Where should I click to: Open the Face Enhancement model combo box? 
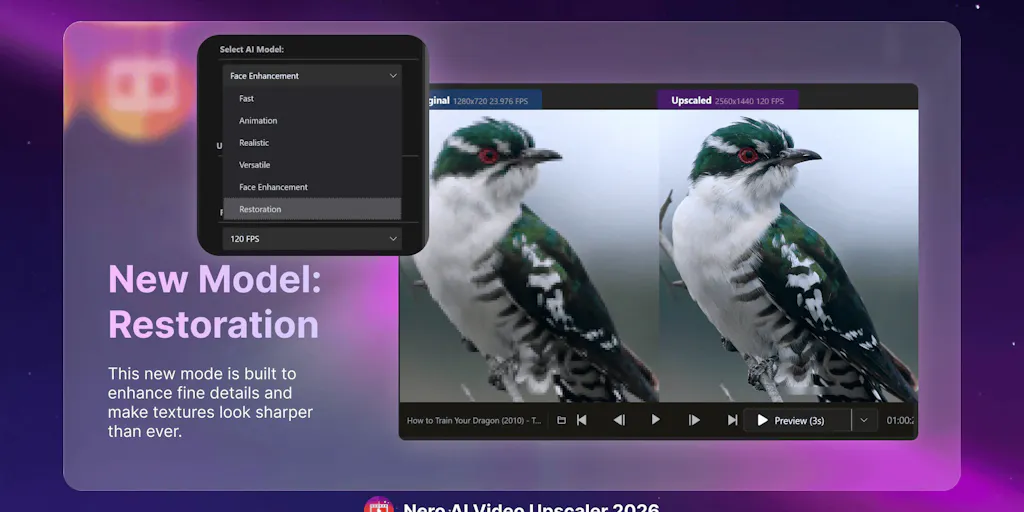click(312, 76)
